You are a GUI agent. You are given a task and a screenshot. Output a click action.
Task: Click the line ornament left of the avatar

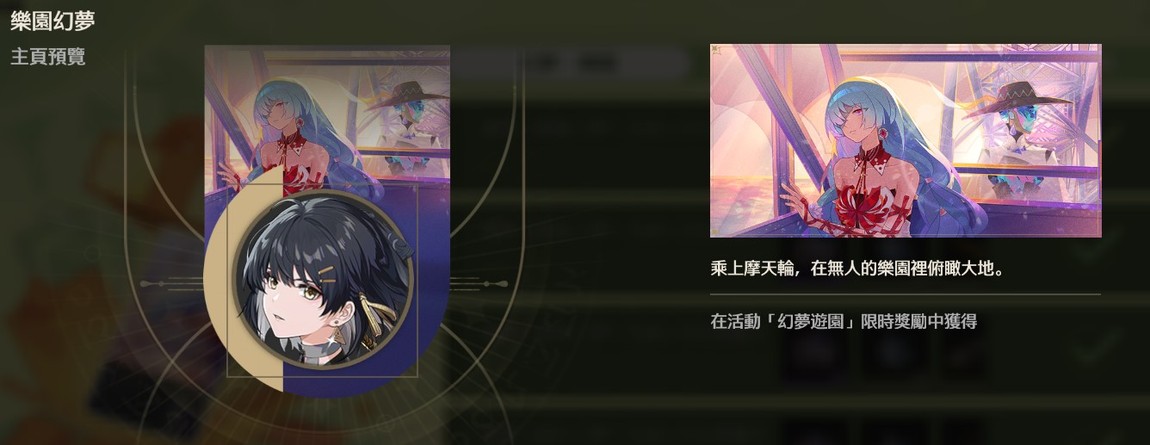tap(172, 284)
